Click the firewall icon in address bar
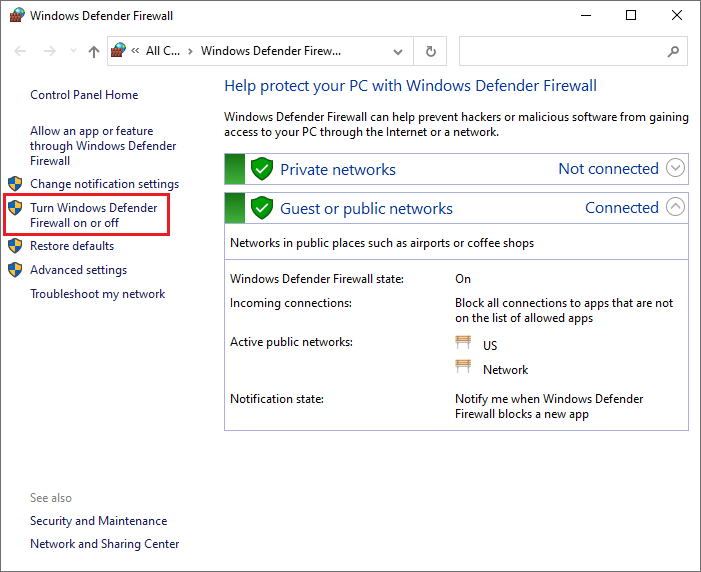 pyautogui.click(x=118, y=50)
